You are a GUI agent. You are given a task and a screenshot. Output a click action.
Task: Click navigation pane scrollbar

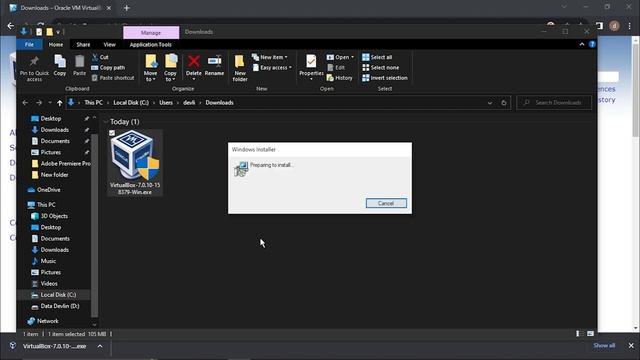[x=95, y=225]
